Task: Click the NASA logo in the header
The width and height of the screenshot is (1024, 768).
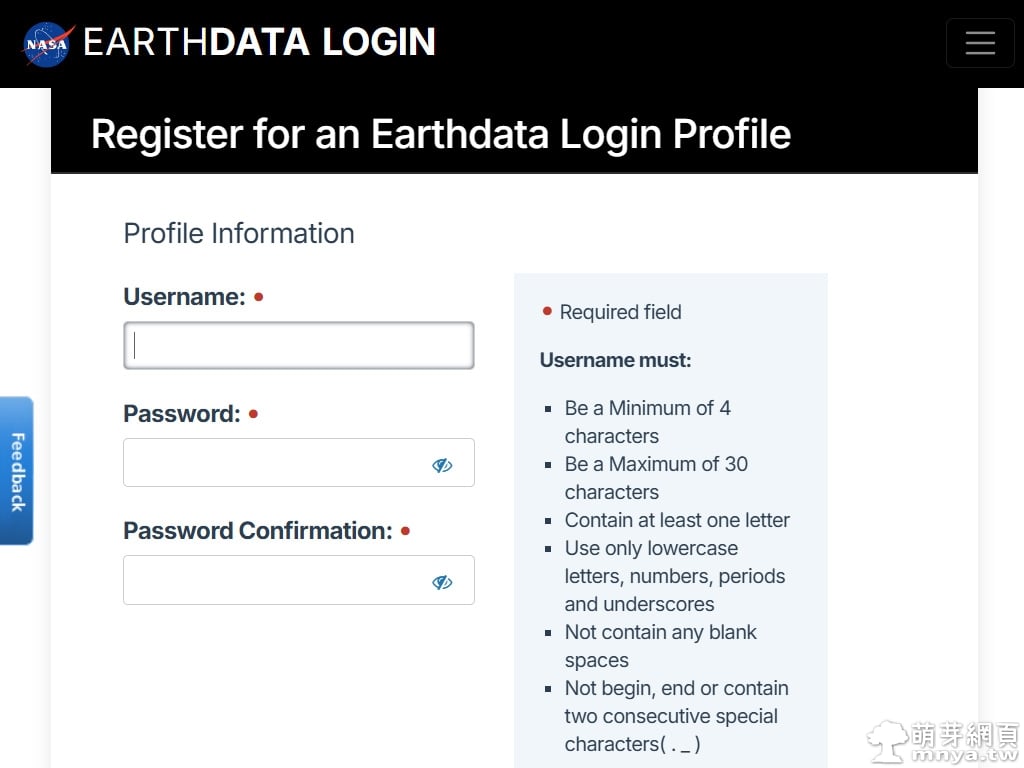Action: (48, 45)
